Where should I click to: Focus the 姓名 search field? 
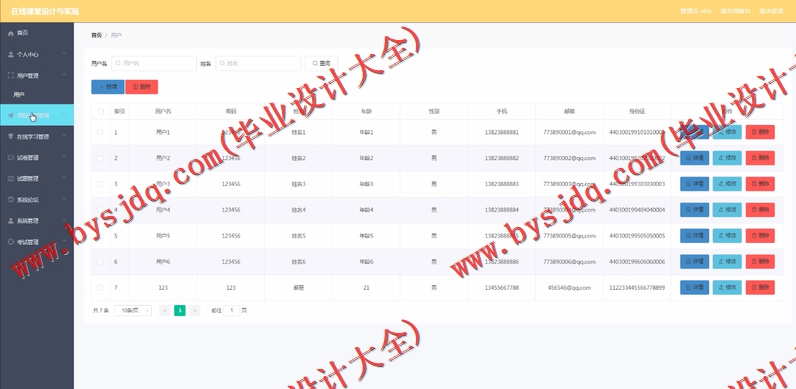pyautogui.click(x=258, y=63)
